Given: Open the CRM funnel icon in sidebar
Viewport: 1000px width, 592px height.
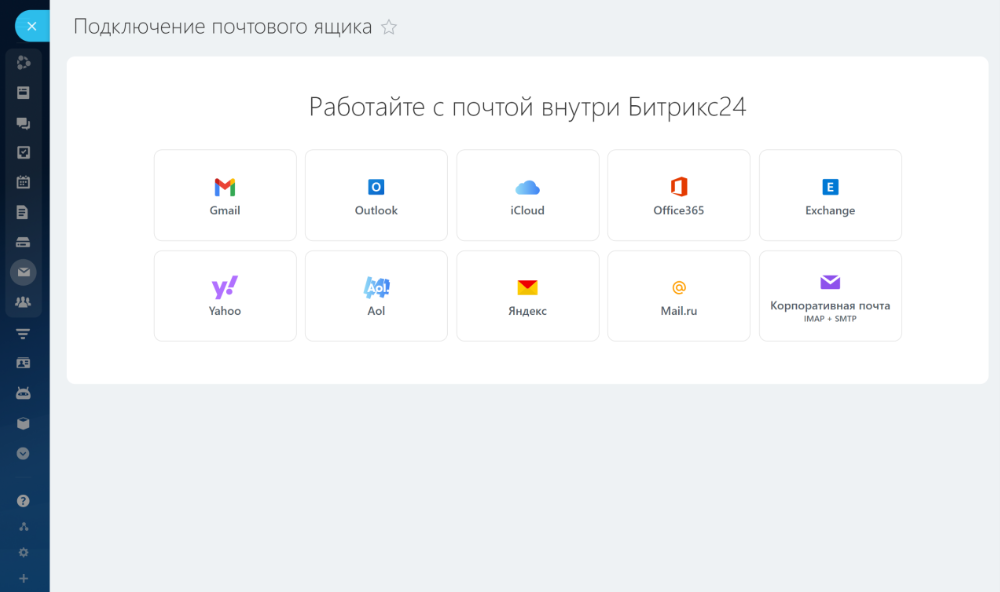Looking at the screenshot, I should 23,334.
